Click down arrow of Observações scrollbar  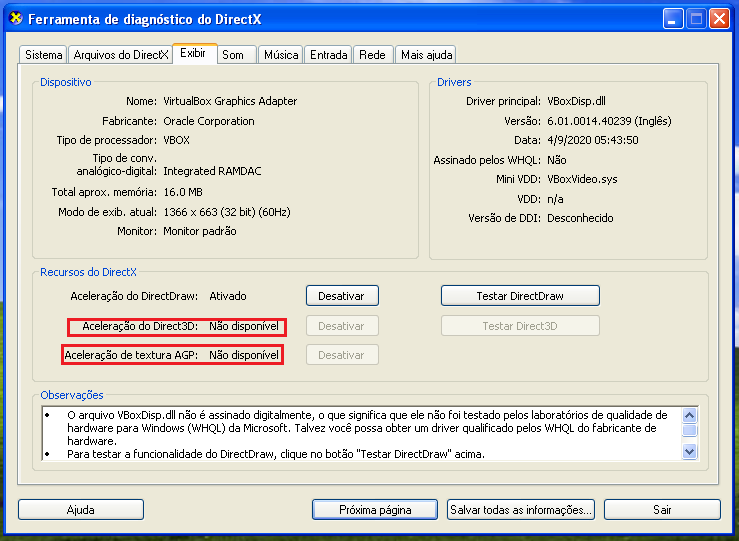[690, 451]
